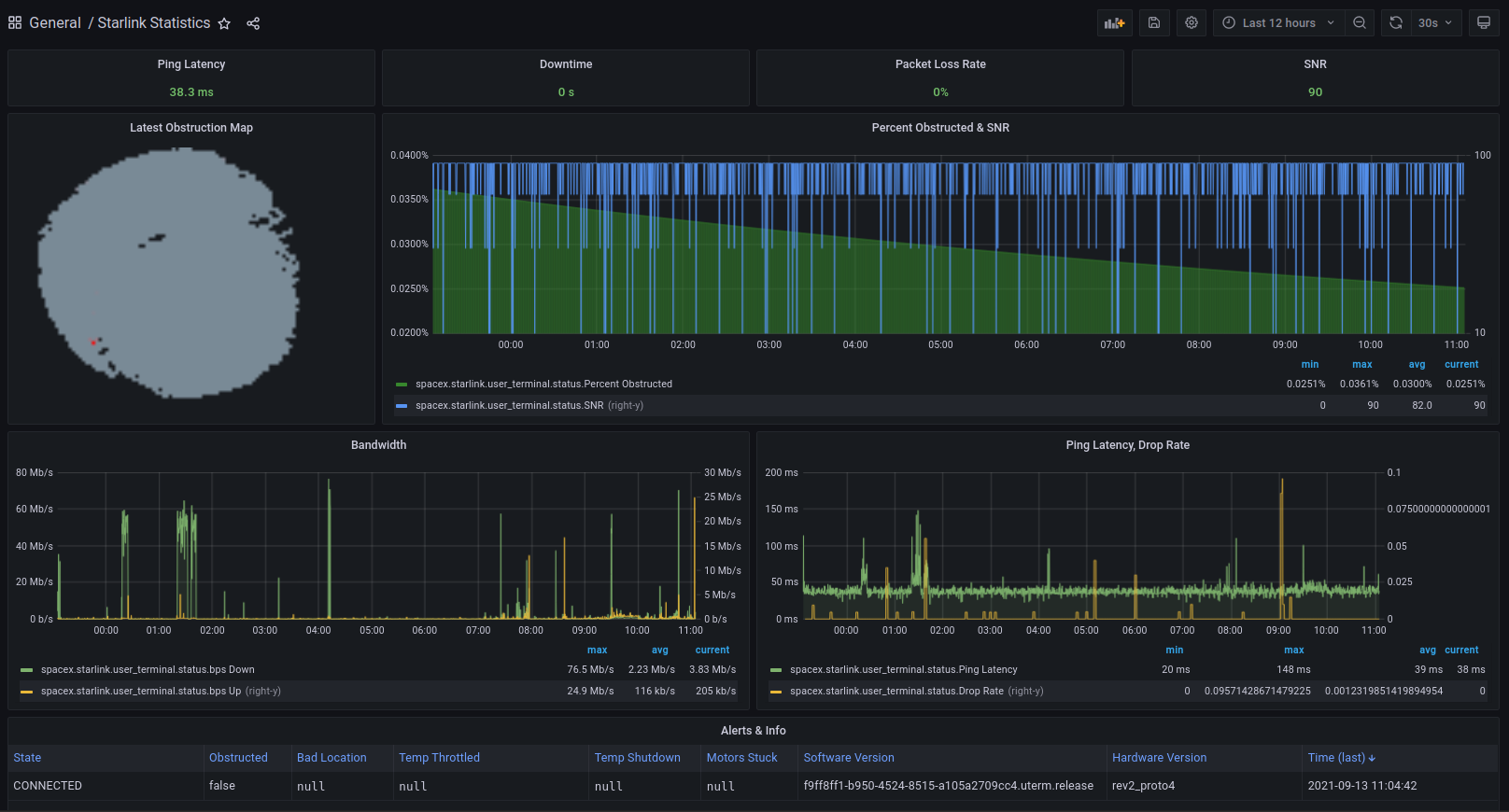Sort the Percent Obstructed legend by avg
The image size is (1509, 812).
(1417, 365)
